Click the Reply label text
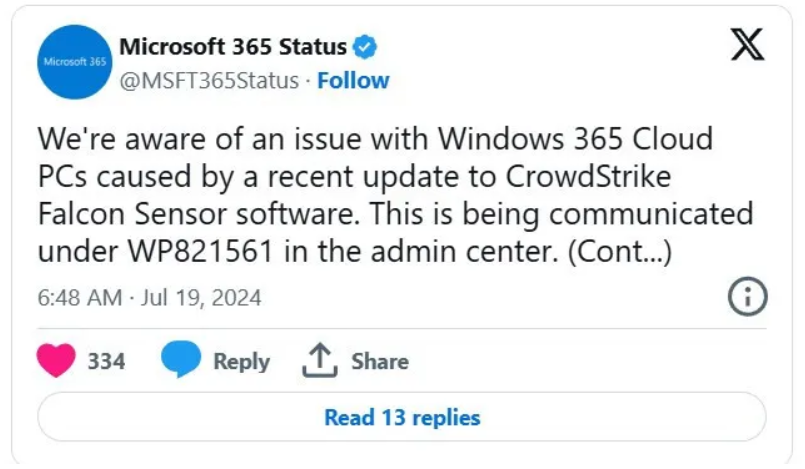 click(x=241, y=362)
